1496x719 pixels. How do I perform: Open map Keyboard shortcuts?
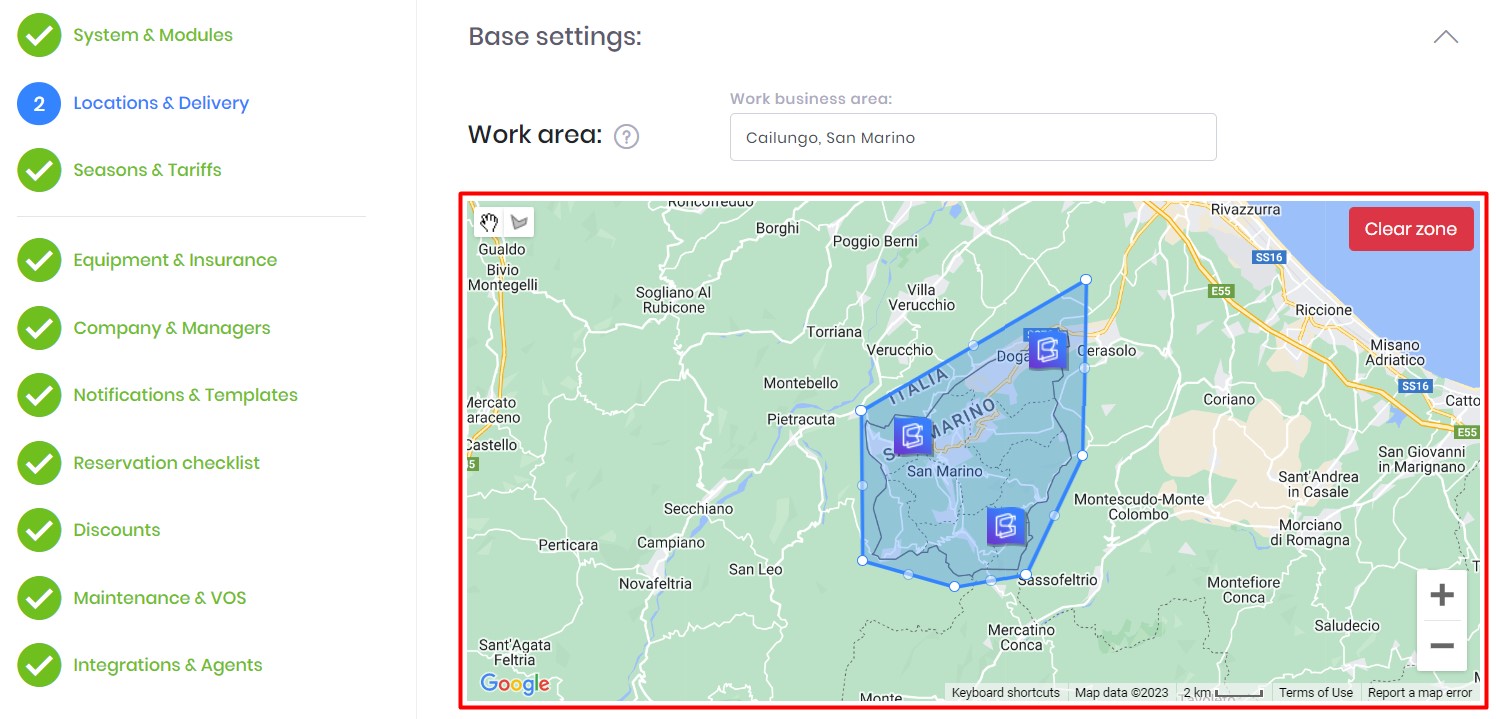point(1005,692)
